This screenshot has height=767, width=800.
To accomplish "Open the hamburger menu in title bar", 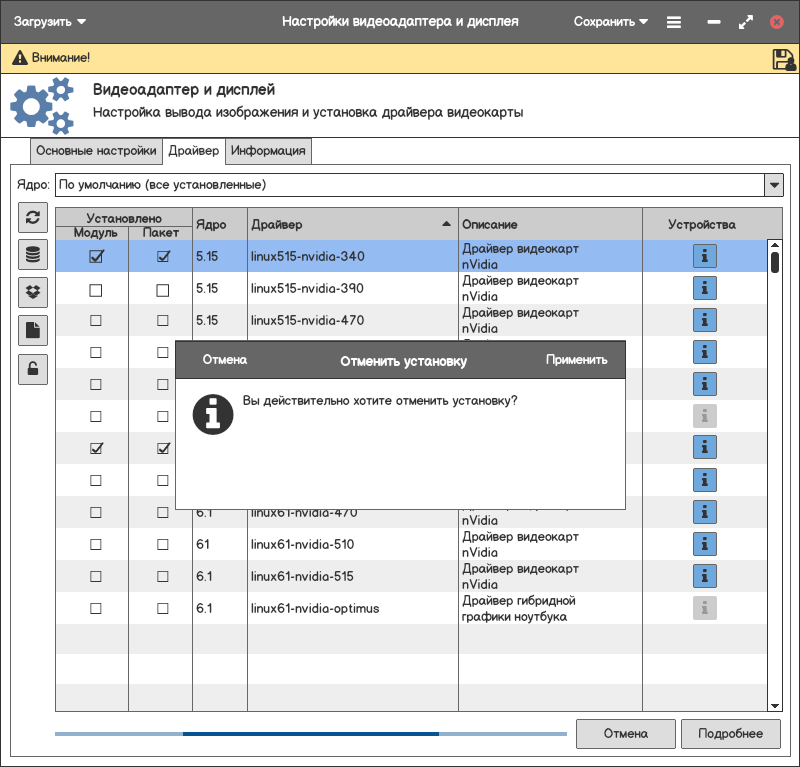I will (674, 21).
